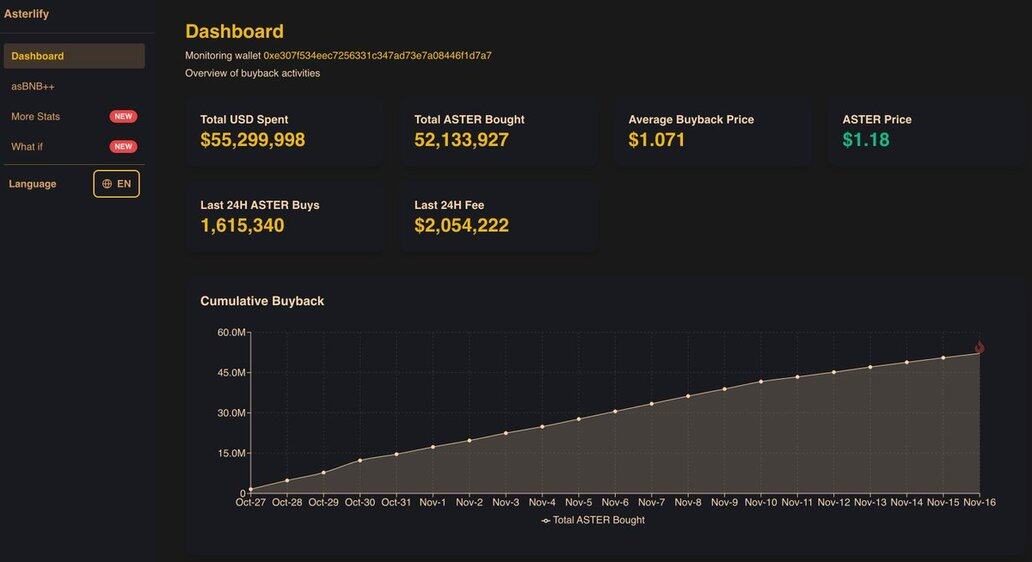
Task: Open the More Stats section
Action: coord(36,117)
